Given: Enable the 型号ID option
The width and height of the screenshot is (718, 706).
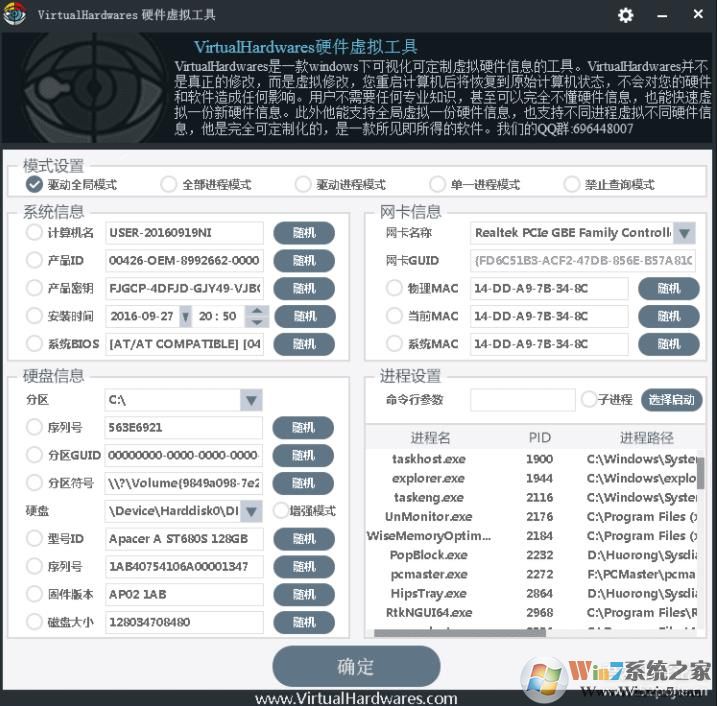Looking at the screenshot, I should pos(34,538).
